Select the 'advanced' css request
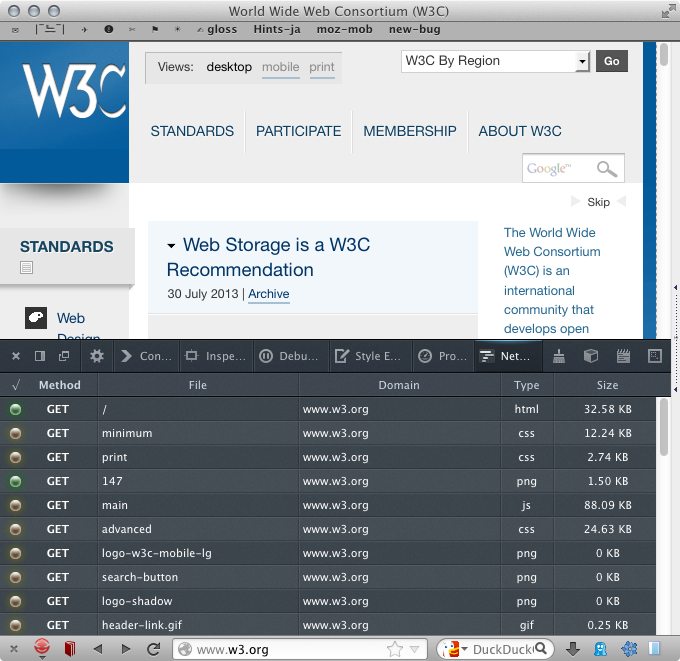 (328, 529)
